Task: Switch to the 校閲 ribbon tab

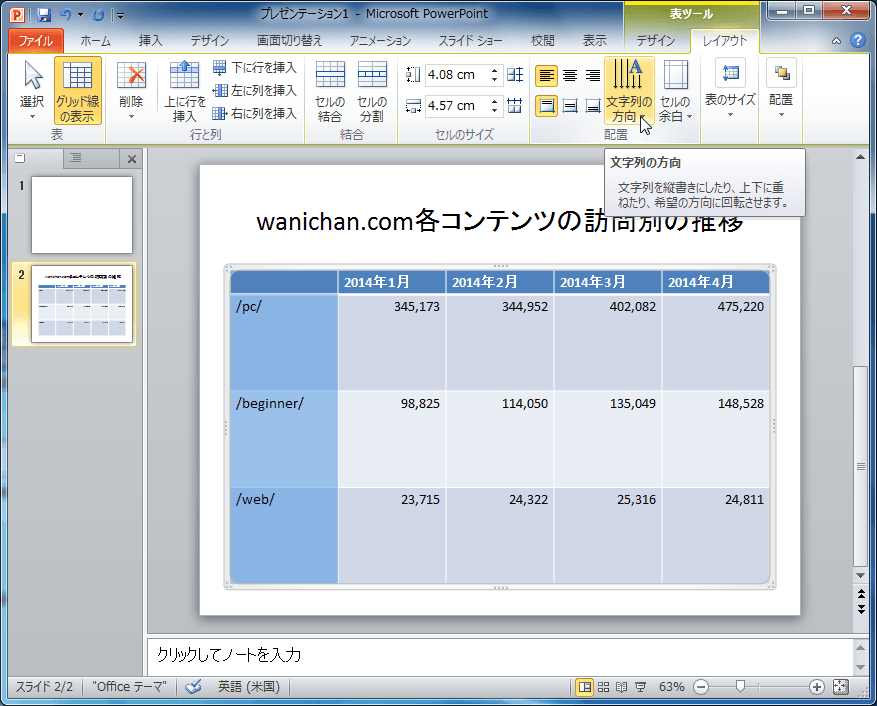Action: [x=542, y=41]
